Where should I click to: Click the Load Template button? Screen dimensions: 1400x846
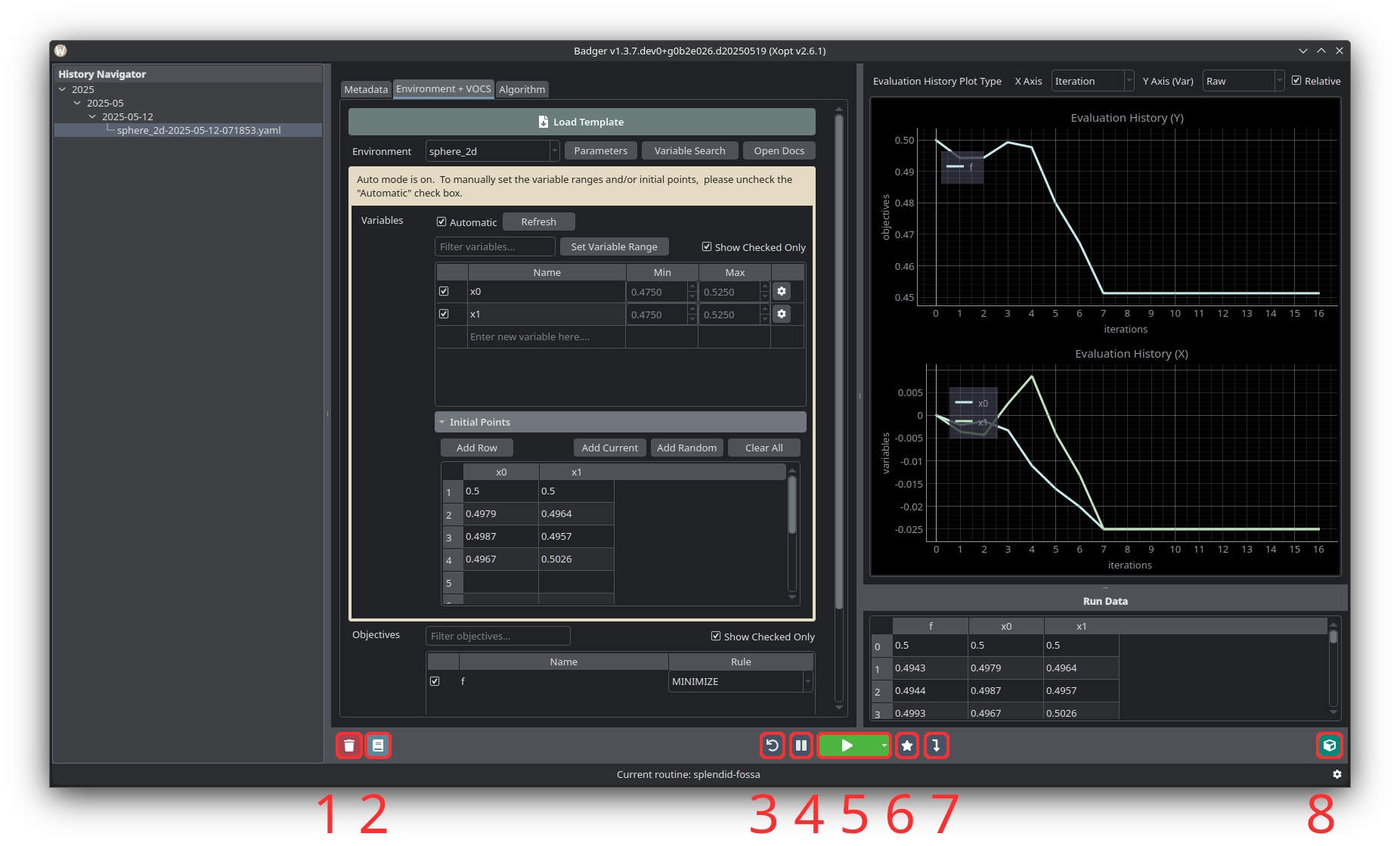581,122
